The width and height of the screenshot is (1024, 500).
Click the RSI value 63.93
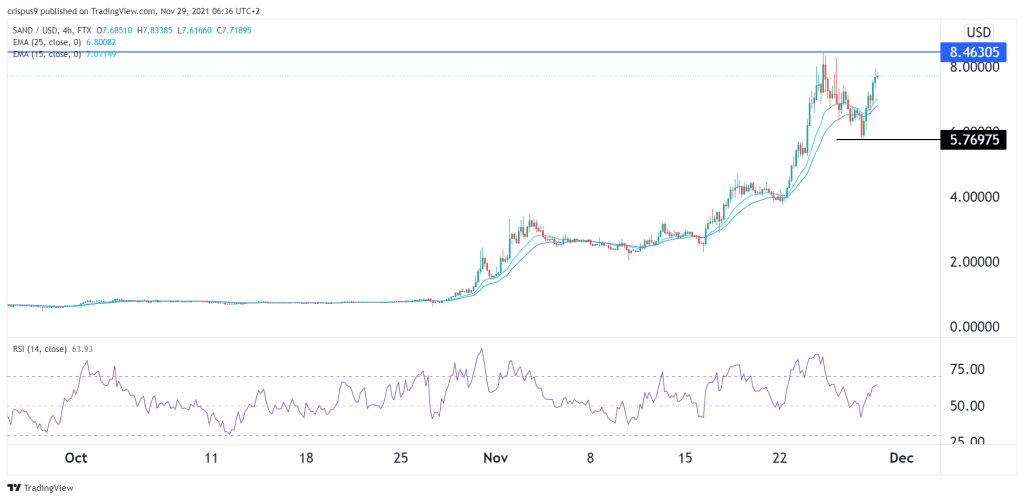pos(82,349)
